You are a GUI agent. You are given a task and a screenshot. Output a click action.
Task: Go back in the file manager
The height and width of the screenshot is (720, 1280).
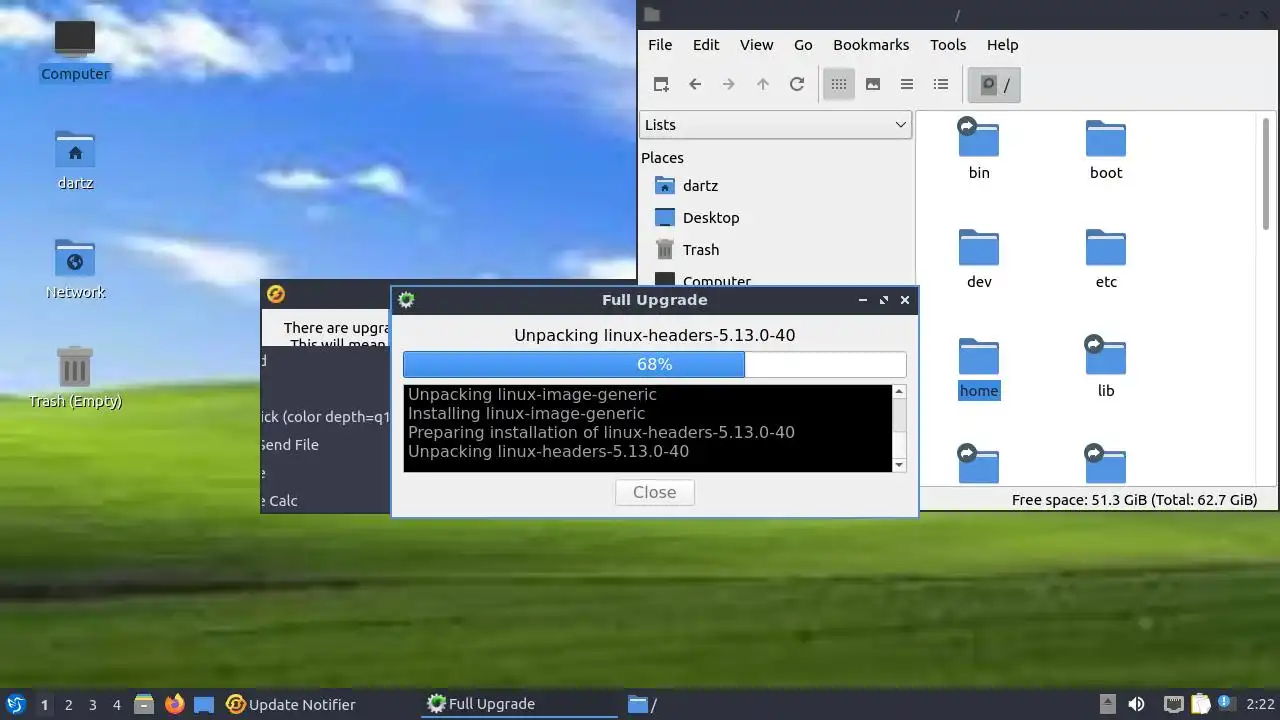click(x=695, y=84)
